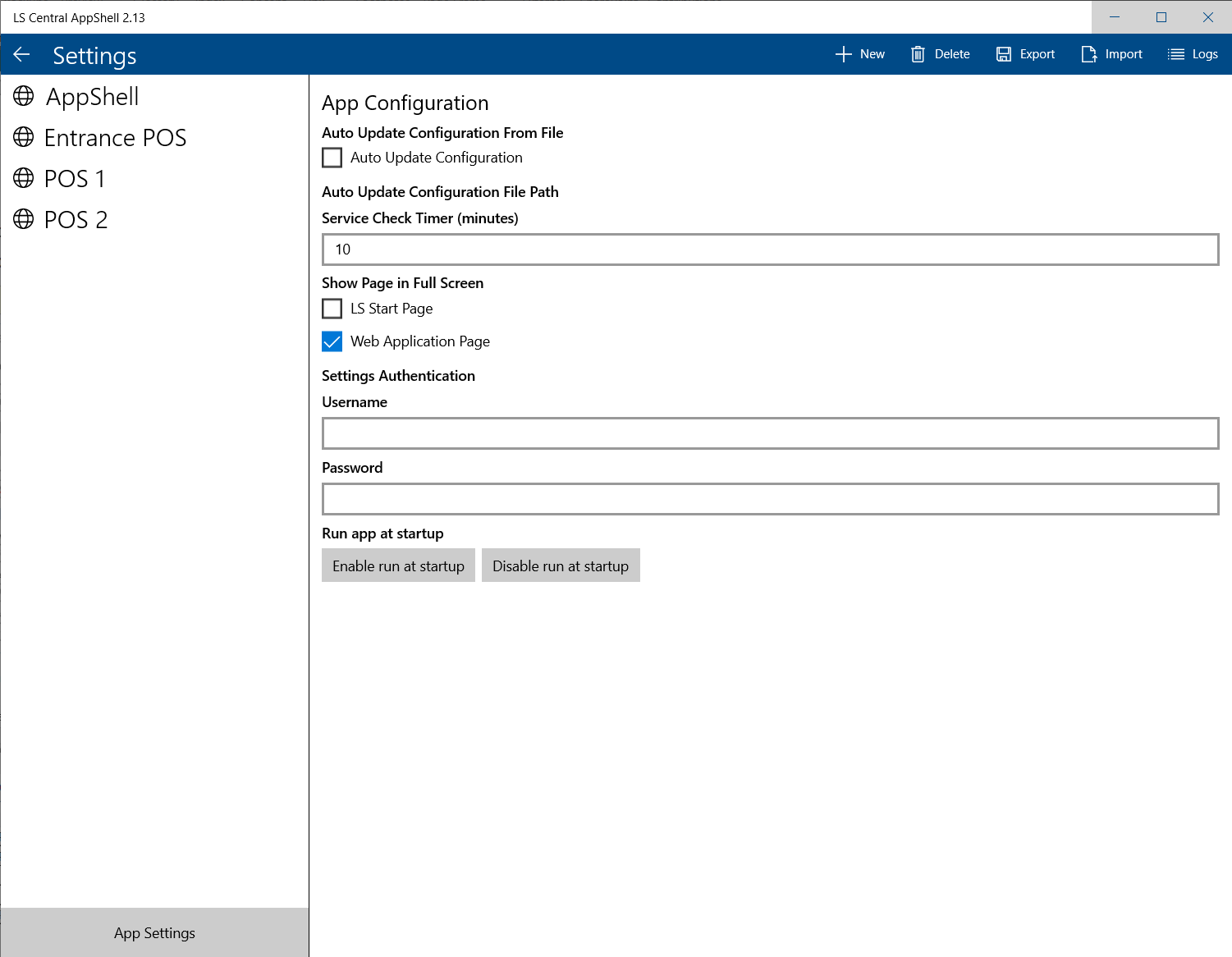
Task: Click the Export save icon
Action: [x=1003, y=54]
